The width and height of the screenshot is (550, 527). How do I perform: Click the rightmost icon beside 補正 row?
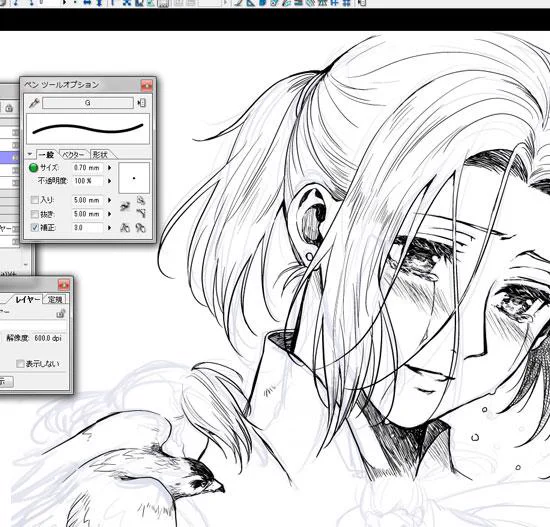(141, 228)
